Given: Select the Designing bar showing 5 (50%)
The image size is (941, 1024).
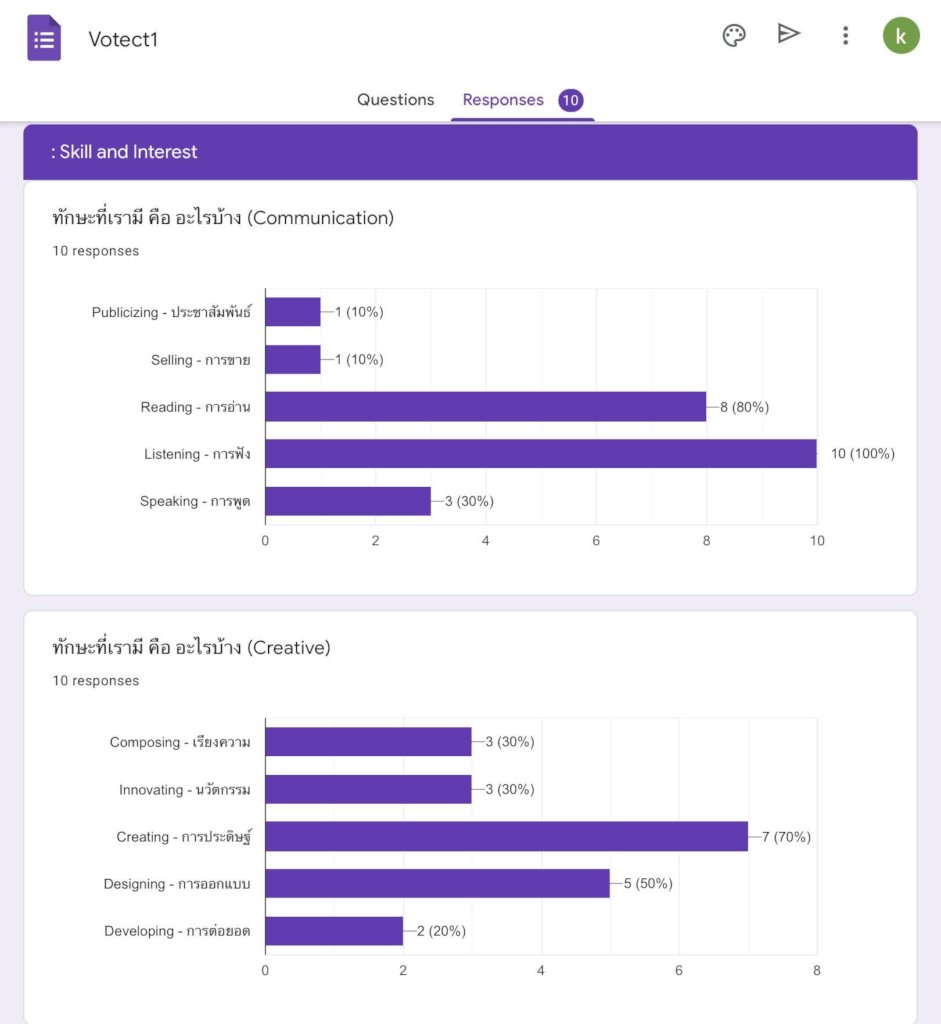Looking at the screenshot, I should [438, 884].
